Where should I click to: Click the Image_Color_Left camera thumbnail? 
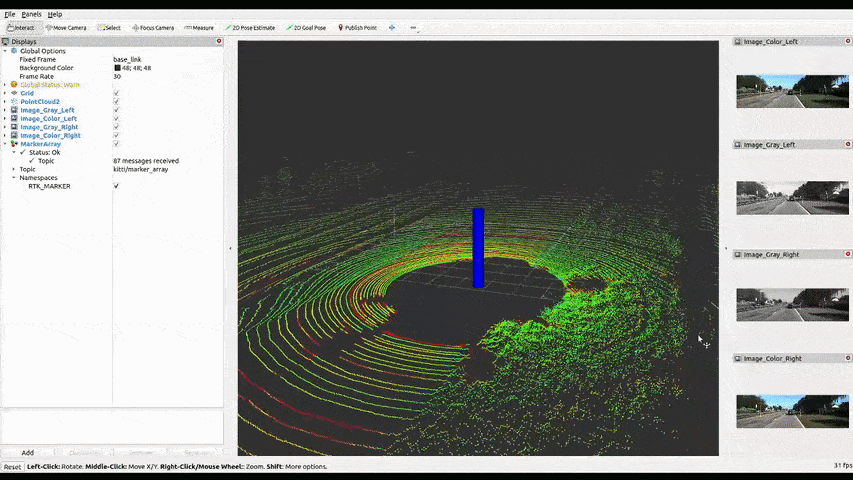(792, 91)
